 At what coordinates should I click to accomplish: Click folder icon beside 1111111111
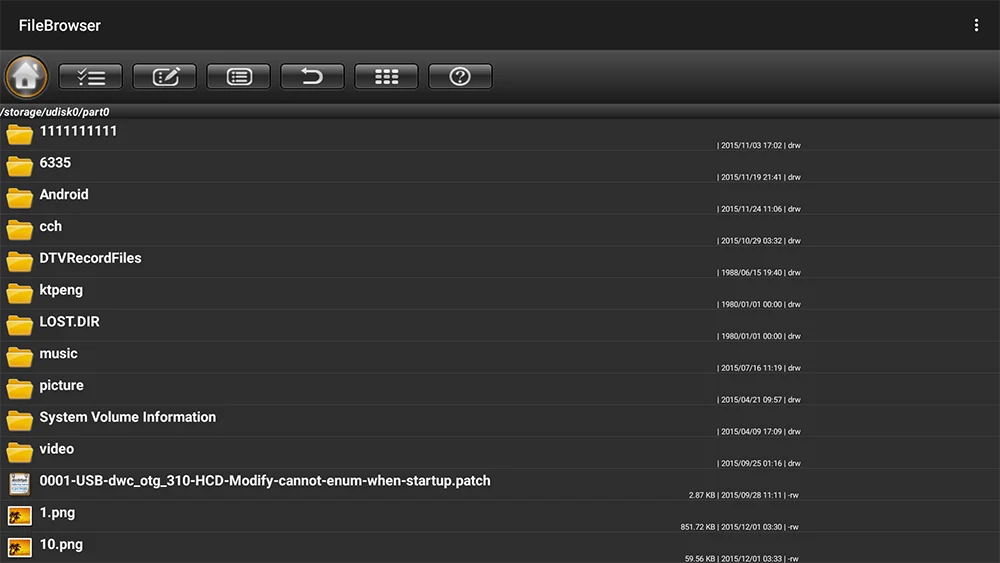tap(20, 134)
